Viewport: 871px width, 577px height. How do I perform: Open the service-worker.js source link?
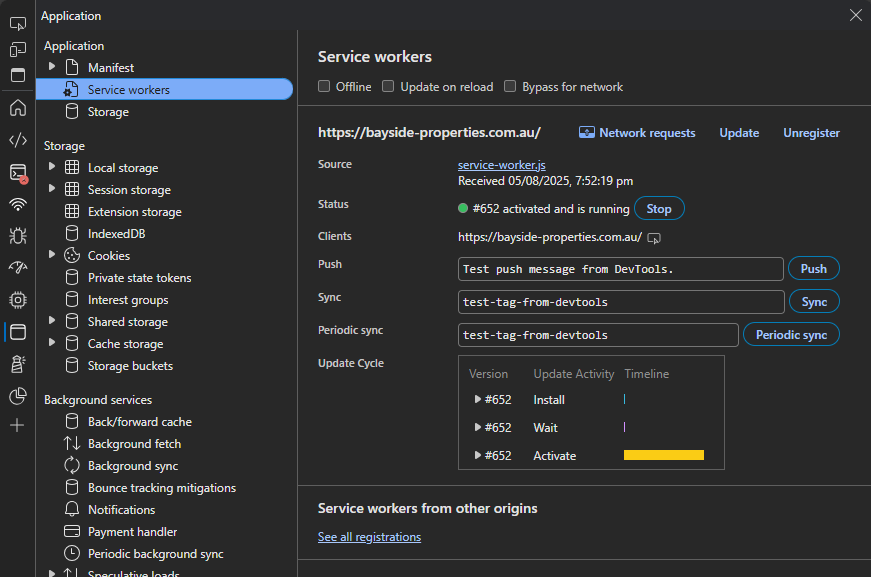click(501, 165)
